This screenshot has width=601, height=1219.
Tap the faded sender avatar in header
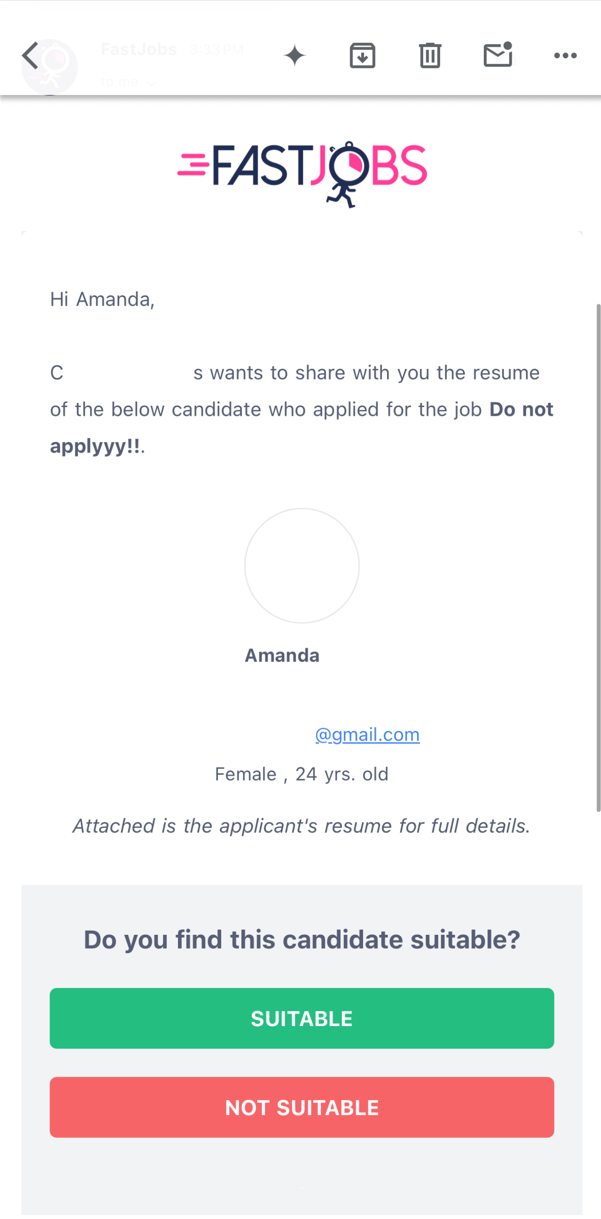coord(50,67)
